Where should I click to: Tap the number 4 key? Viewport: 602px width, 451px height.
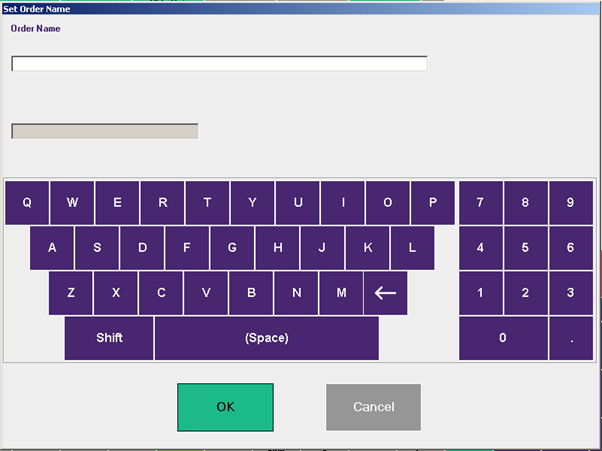pyautogui.click(x=481, y=248)
